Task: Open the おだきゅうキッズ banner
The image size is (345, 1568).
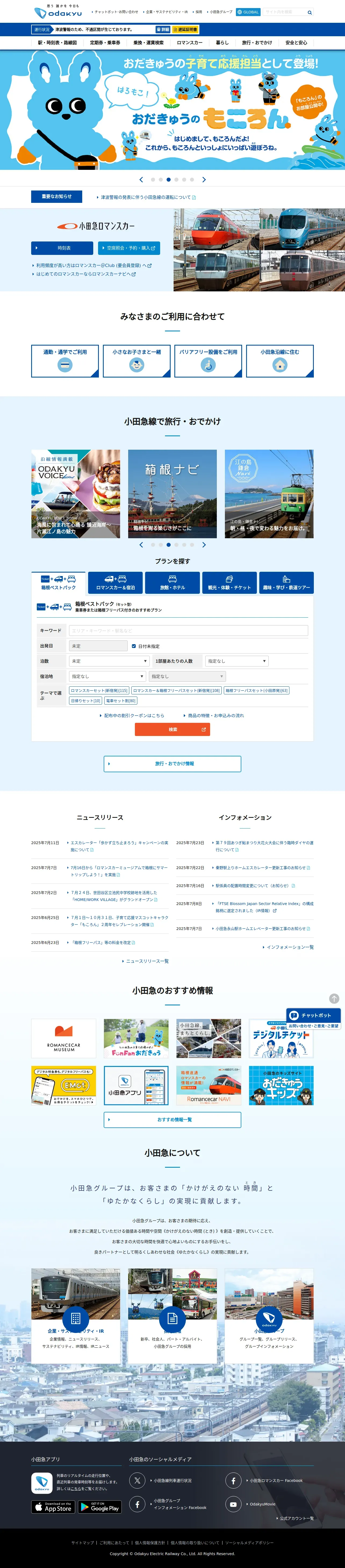Action: (281, 1085)
